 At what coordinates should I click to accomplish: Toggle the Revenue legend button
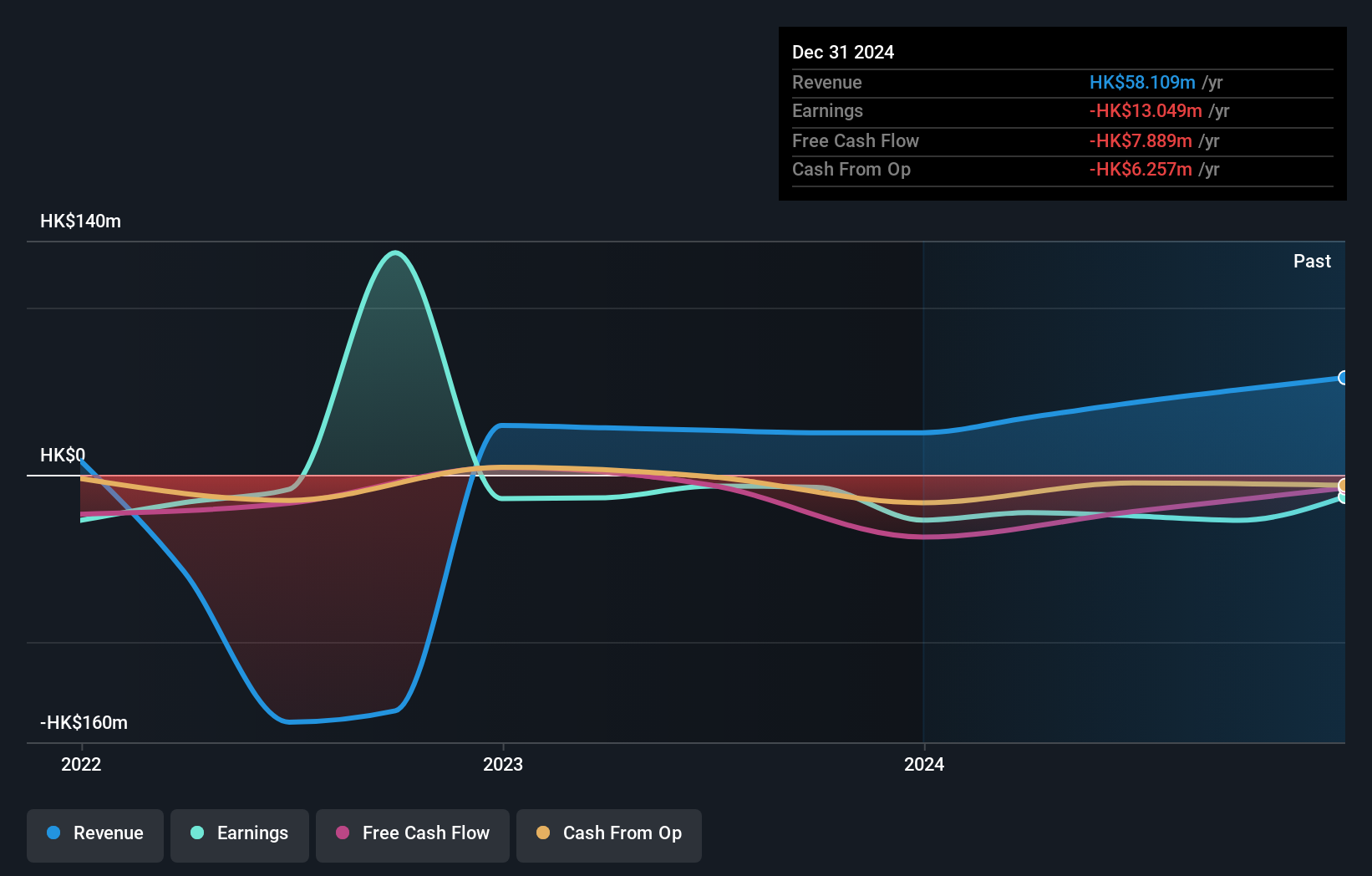tap(95, 835)
